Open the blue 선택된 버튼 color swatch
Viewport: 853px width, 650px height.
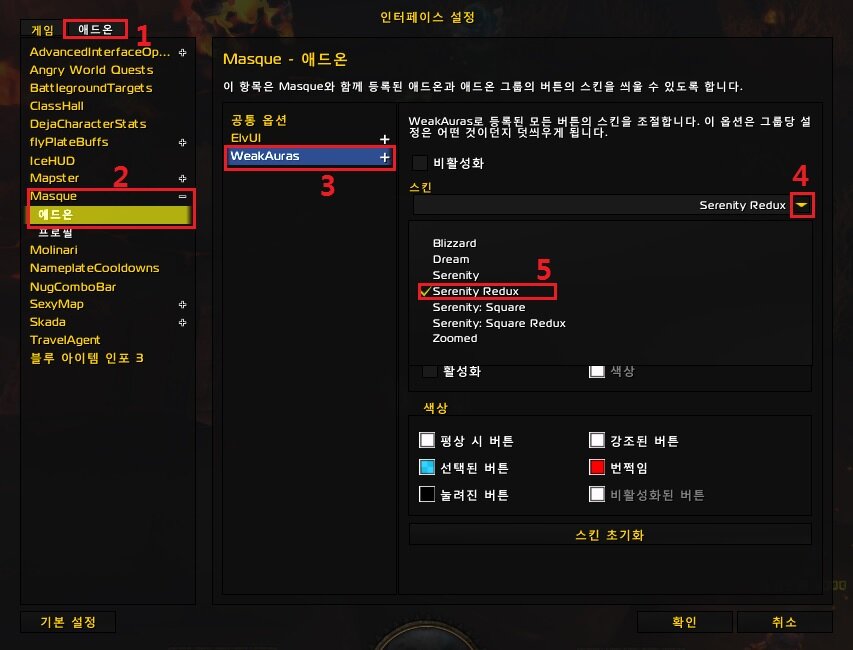click(427, 467)
